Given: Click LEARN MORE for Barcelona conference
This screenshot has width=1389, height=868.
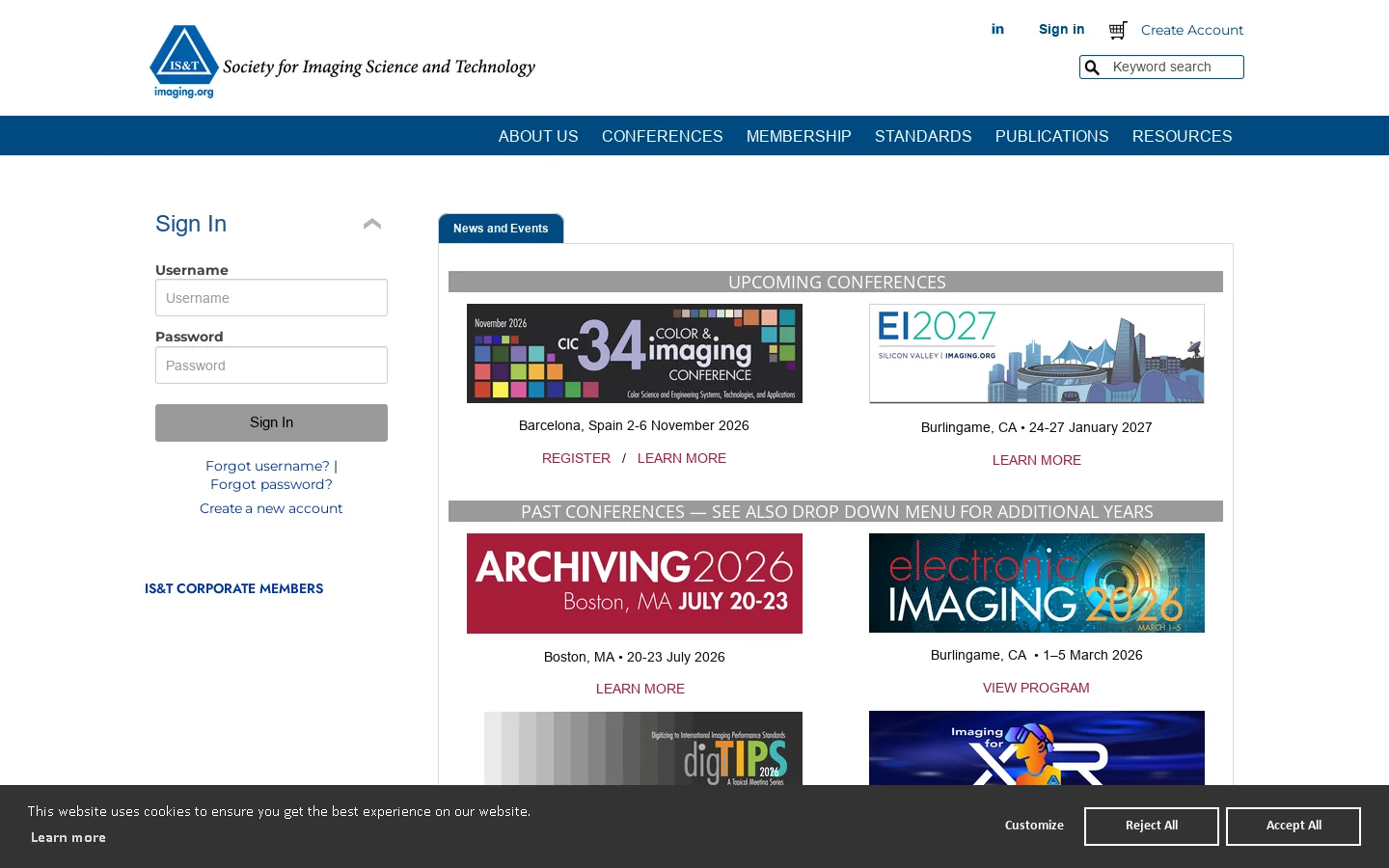Looking at the screenshot, I should click(682, 458).
